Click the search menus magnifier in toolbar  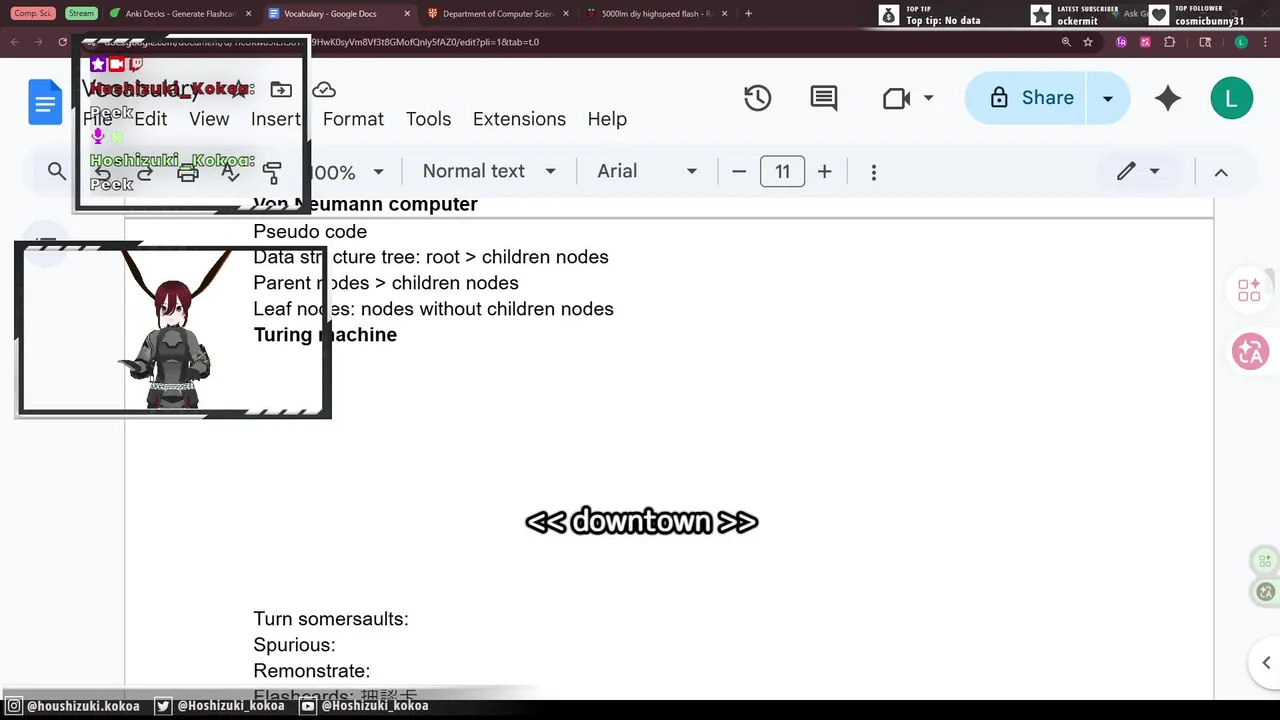[57, 171]
